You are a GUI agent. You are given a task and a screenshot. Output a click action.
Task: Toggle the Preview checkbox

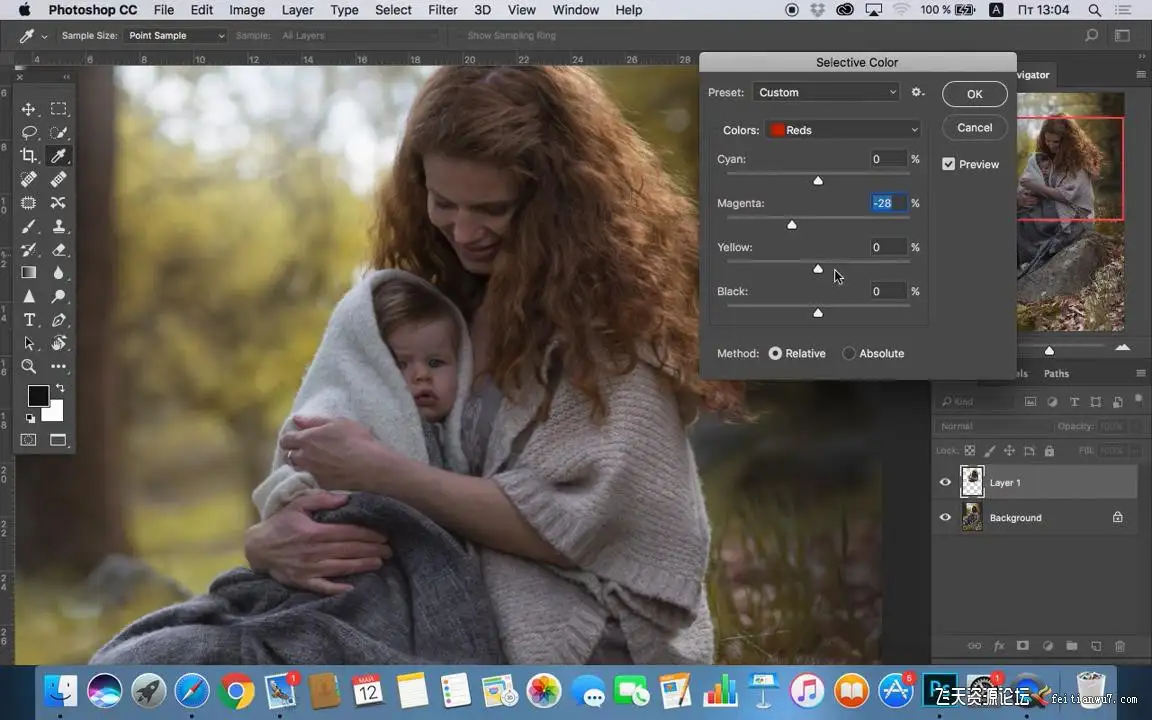pyautogui.click(x=948, y=164)
